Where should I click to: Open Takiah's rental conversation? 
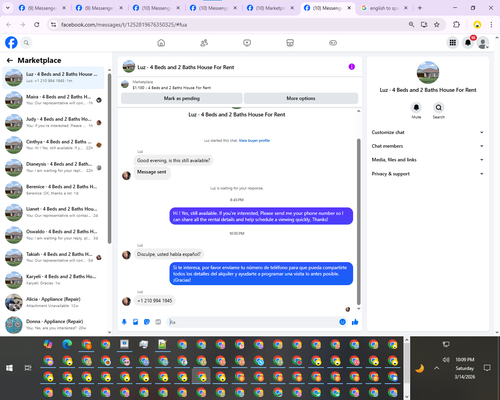point(53,257)
